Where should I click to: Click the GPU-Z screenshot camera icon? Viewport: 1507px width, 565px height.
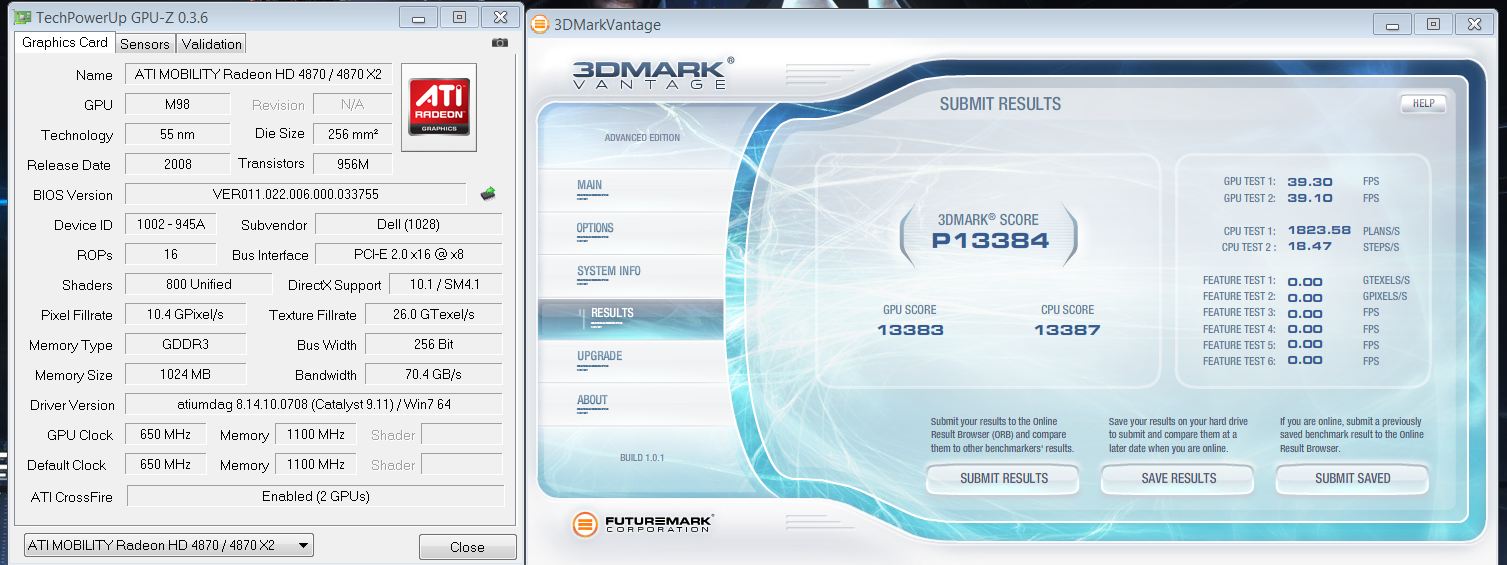click(500, 43)
